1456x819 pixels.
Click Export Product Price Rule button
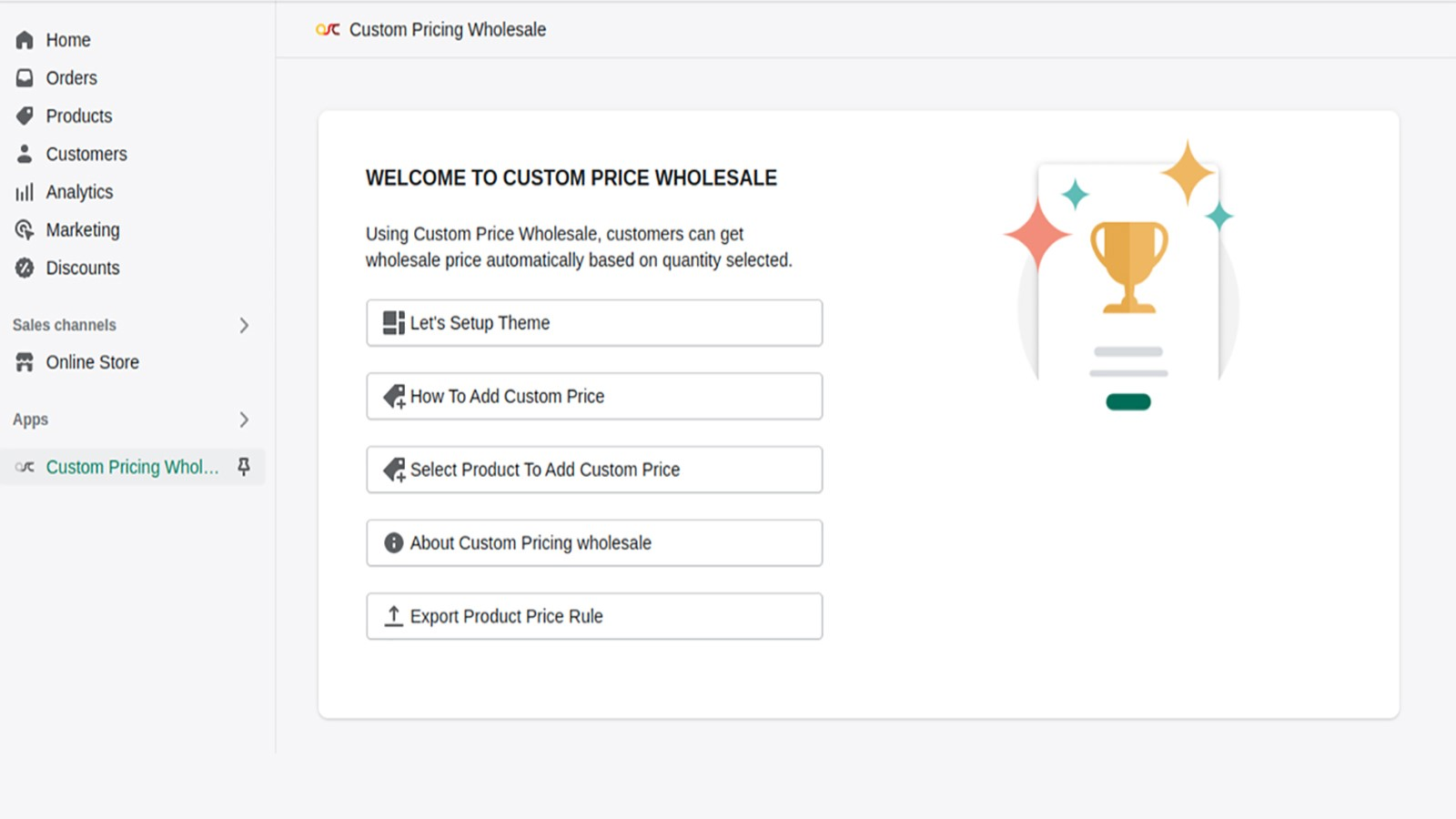(x=594, y=616)
